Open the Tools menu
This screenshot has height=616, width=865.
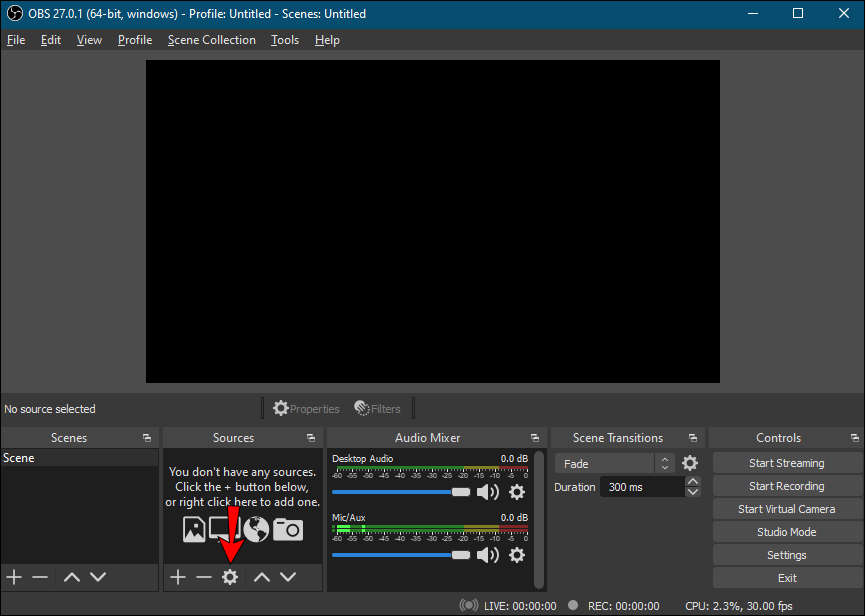(285, 40)
